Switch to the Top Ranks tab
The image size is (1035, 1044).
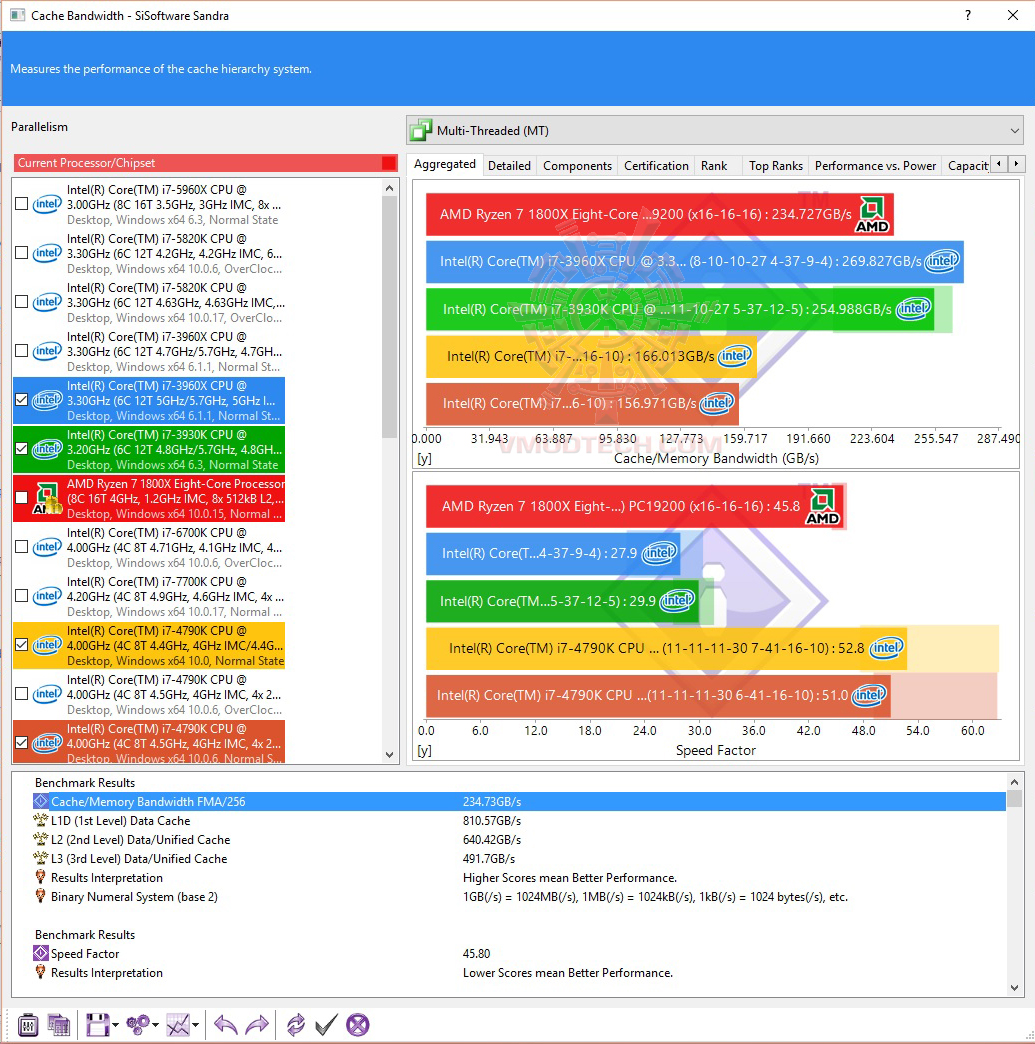point(776,166)
